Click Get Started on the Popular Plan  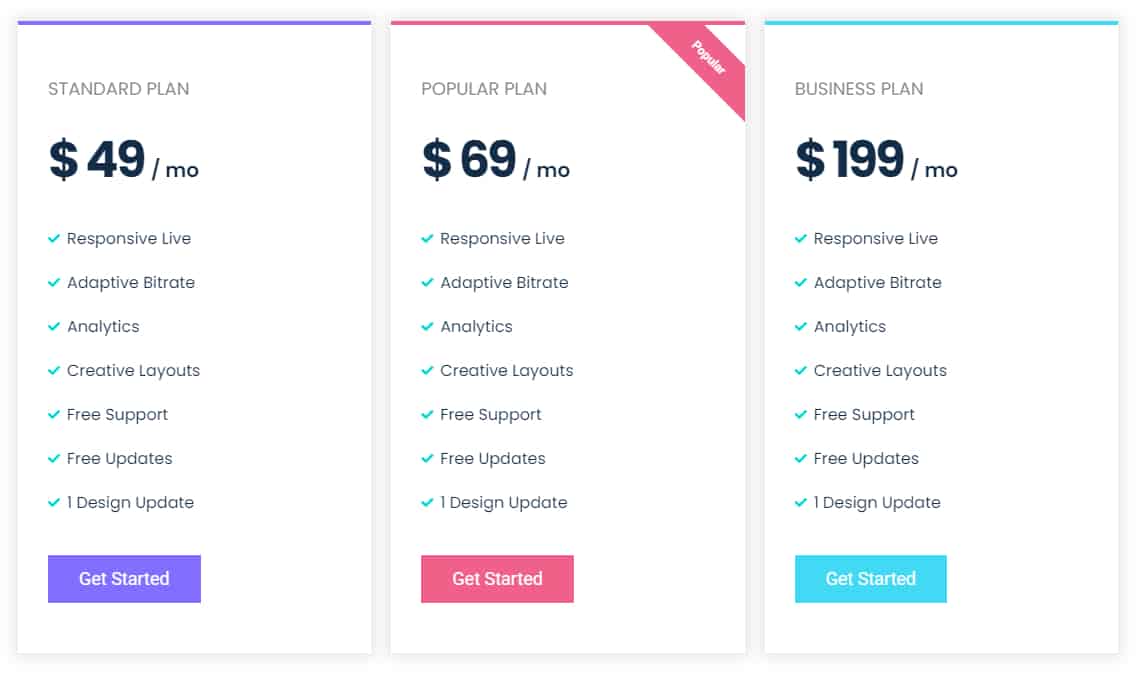497,579
